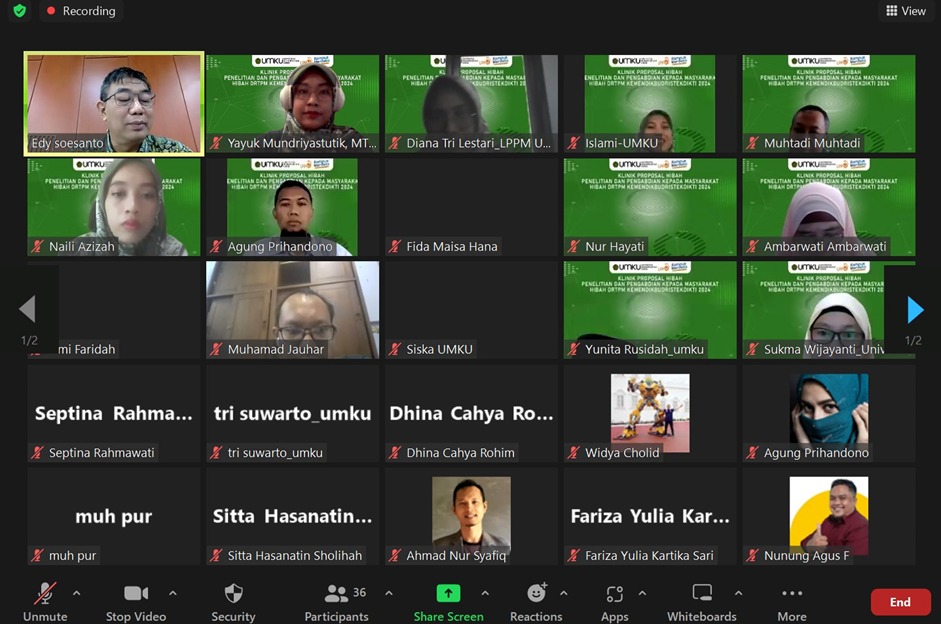The height and width of the screenshot is (624, 941).
Task: Click the green encryption shield icon
Action: tap(19, 11)
